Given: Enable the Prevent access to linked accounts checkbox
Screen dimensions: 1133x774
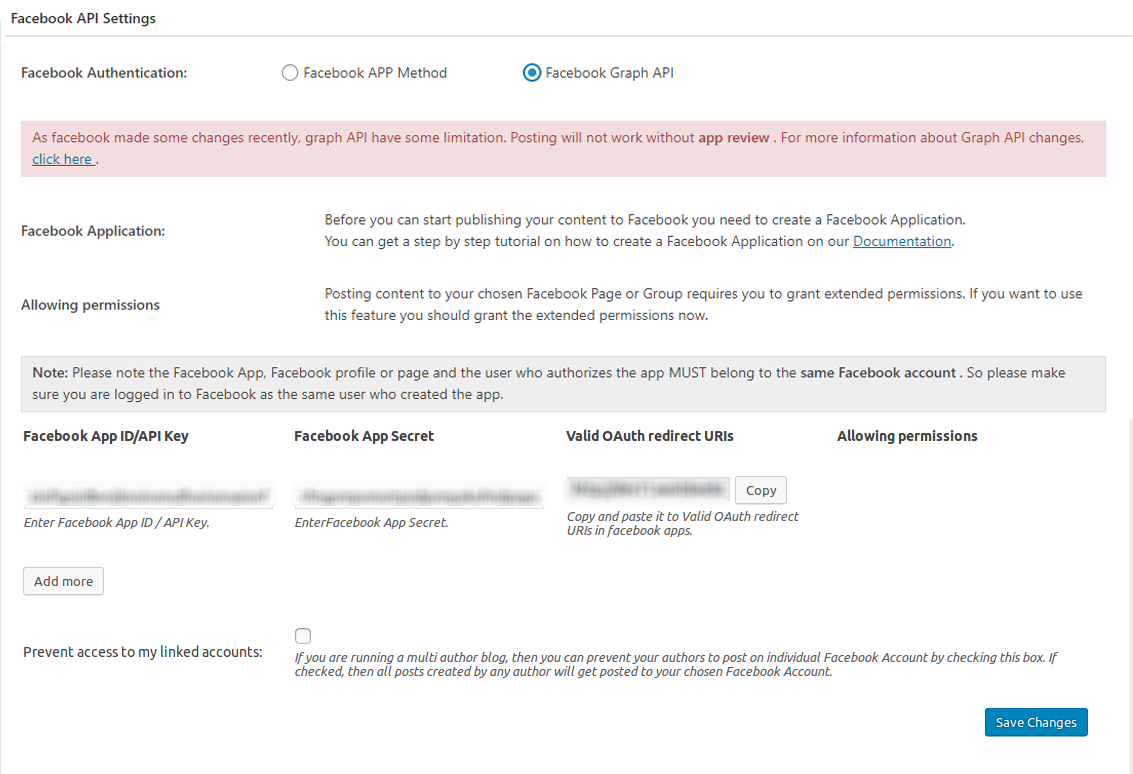Looking at the screenshot, I should coord(303,636).
